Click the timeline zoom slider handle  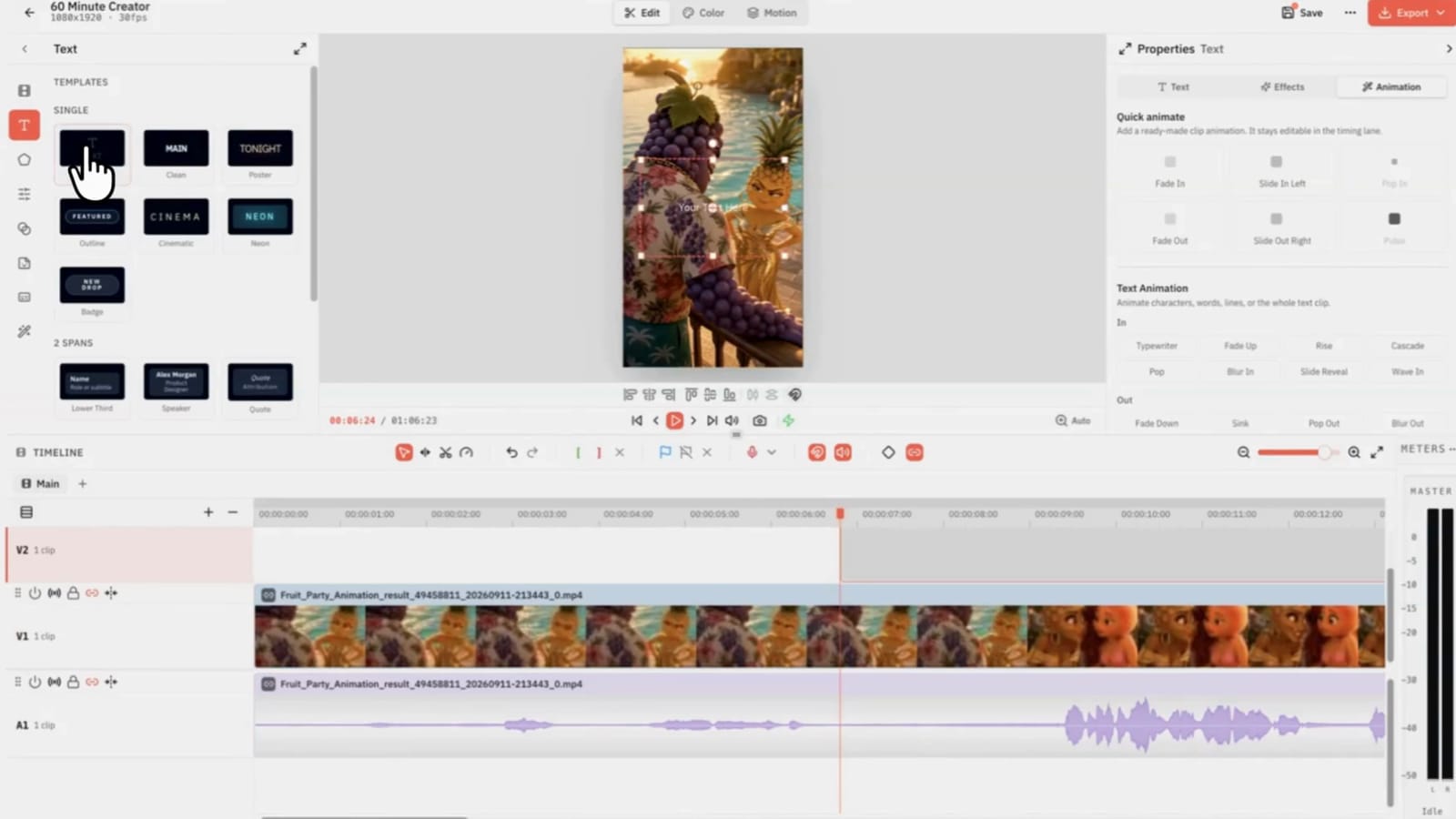point(1325,452)
